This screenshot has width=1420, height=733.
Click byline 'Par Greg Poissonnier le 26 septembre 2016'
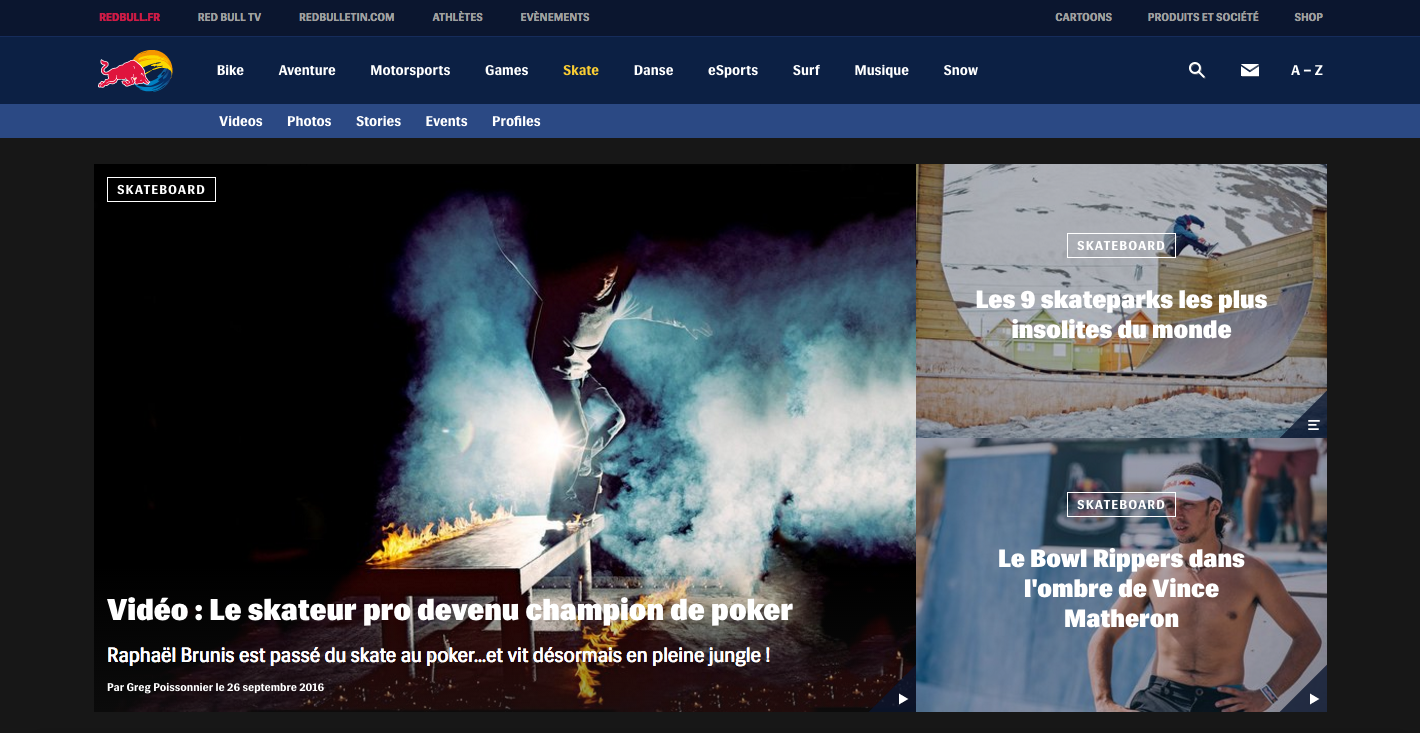tap(215, 687)
